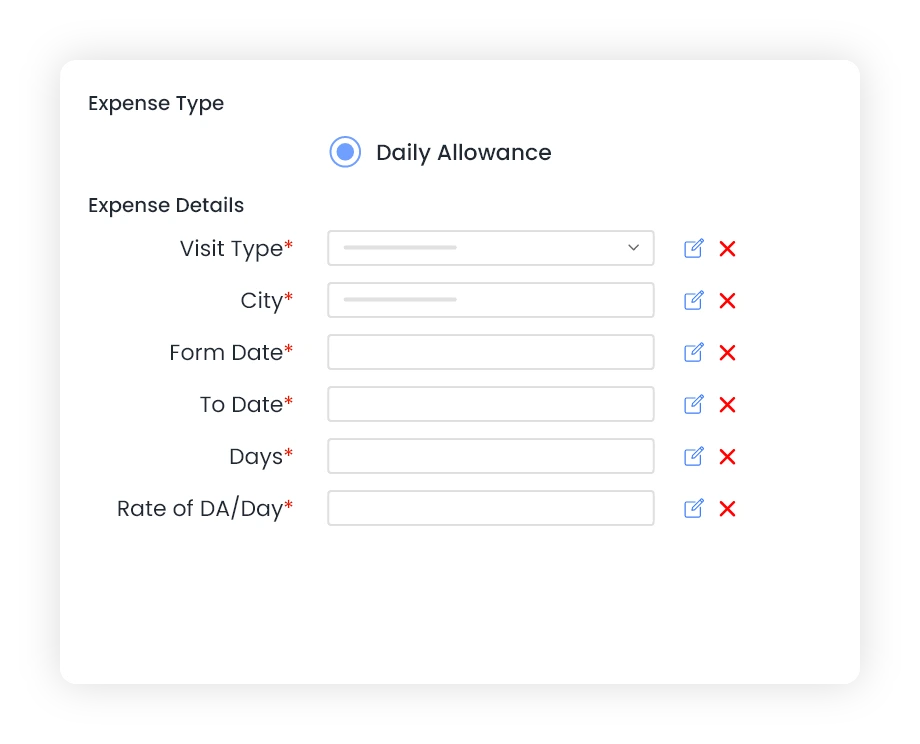This screenshot has width=920, height=744.
Task: Select the Daily Allowance radio button
Action: (345, 152)
